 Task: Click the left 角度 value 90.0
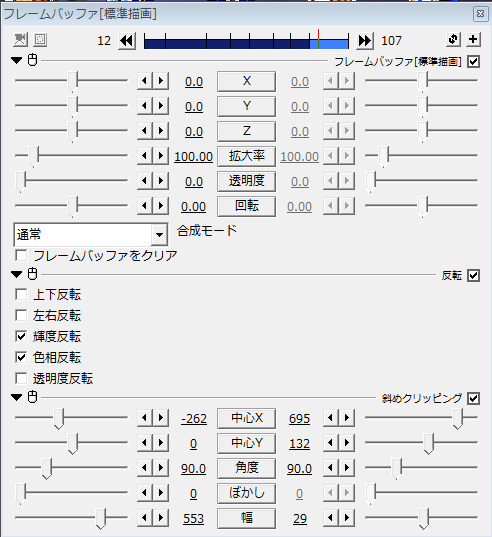193,469
